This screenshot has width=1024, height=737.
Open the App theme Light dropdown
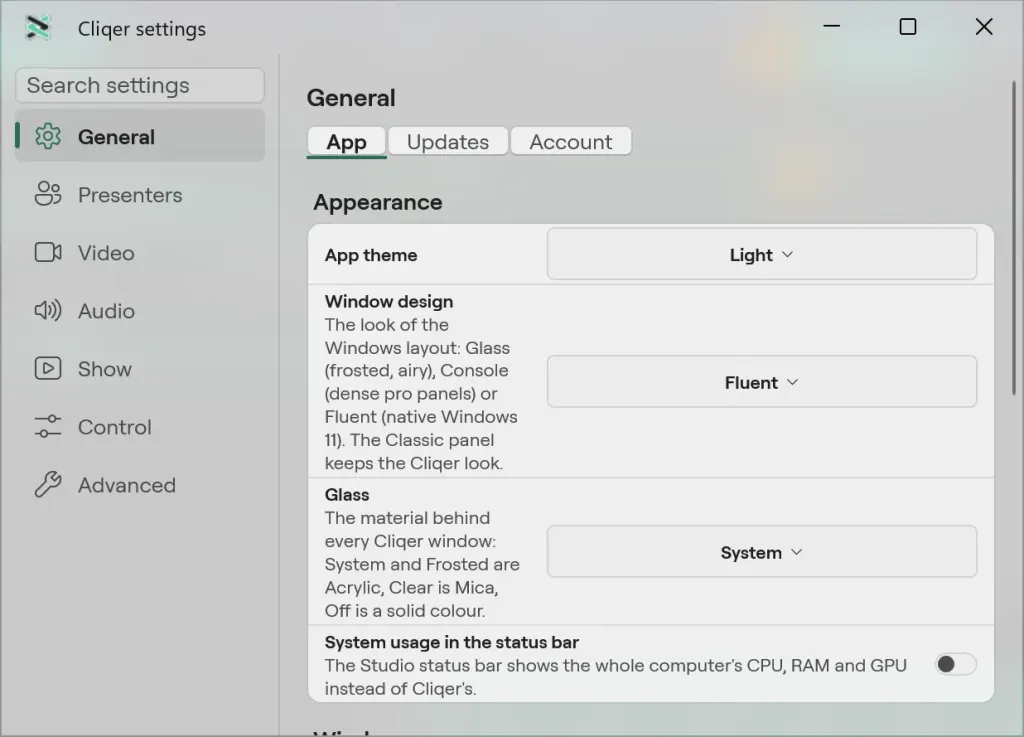click(761, 254)
